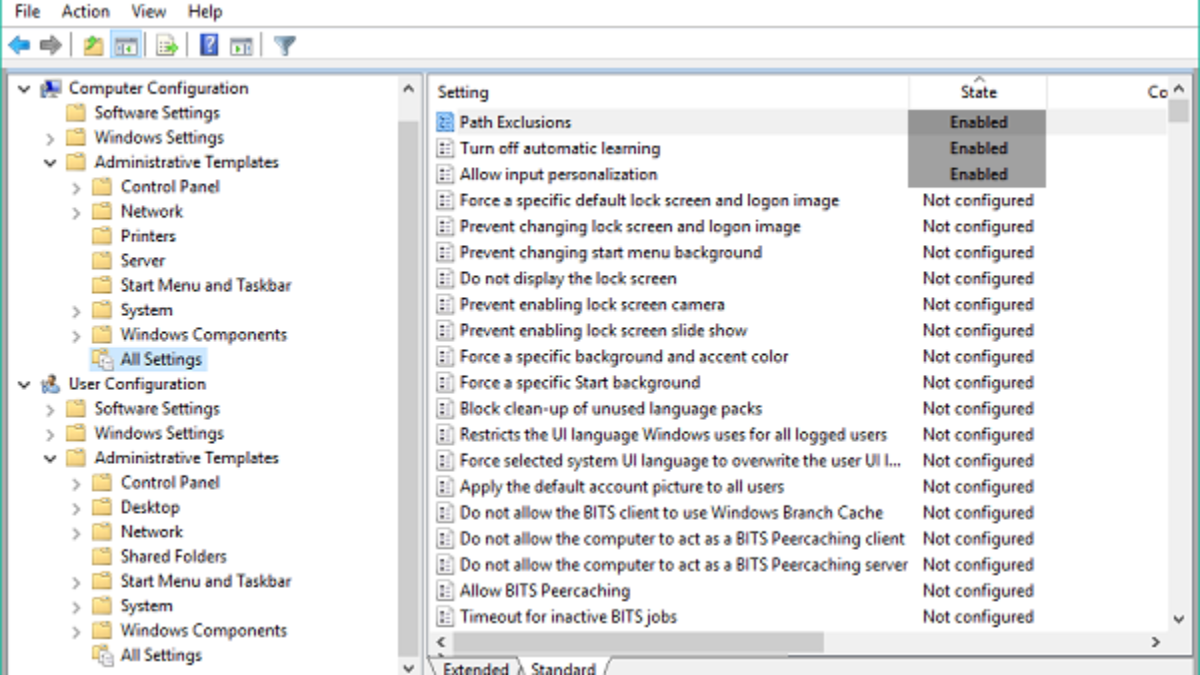Image resolution: width=1200 pixels, height=675 pixels.
Task: Toggle the Show/Hide Action Pane icon
Action: point(241,45)
